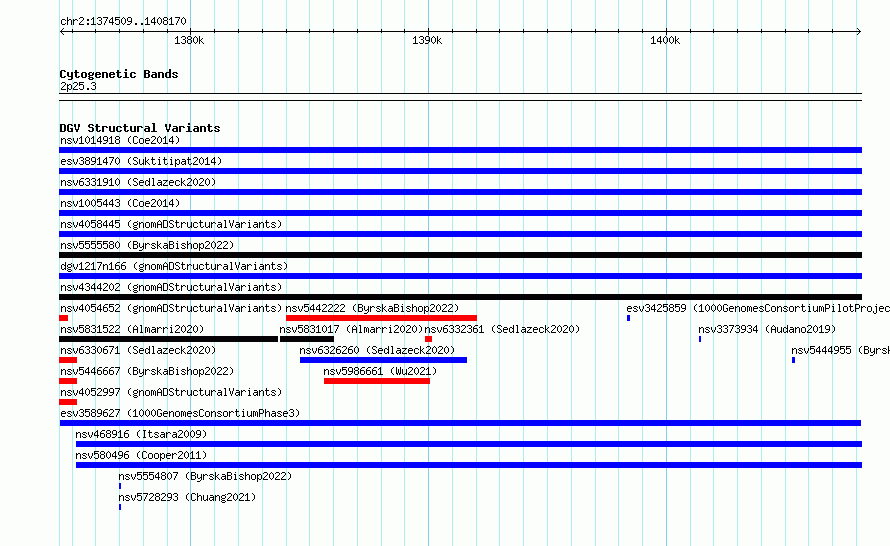The width and height of the screenshot is (890, 546).
Task: Click the left arrow on the ruler
Action: pos(62,32)
